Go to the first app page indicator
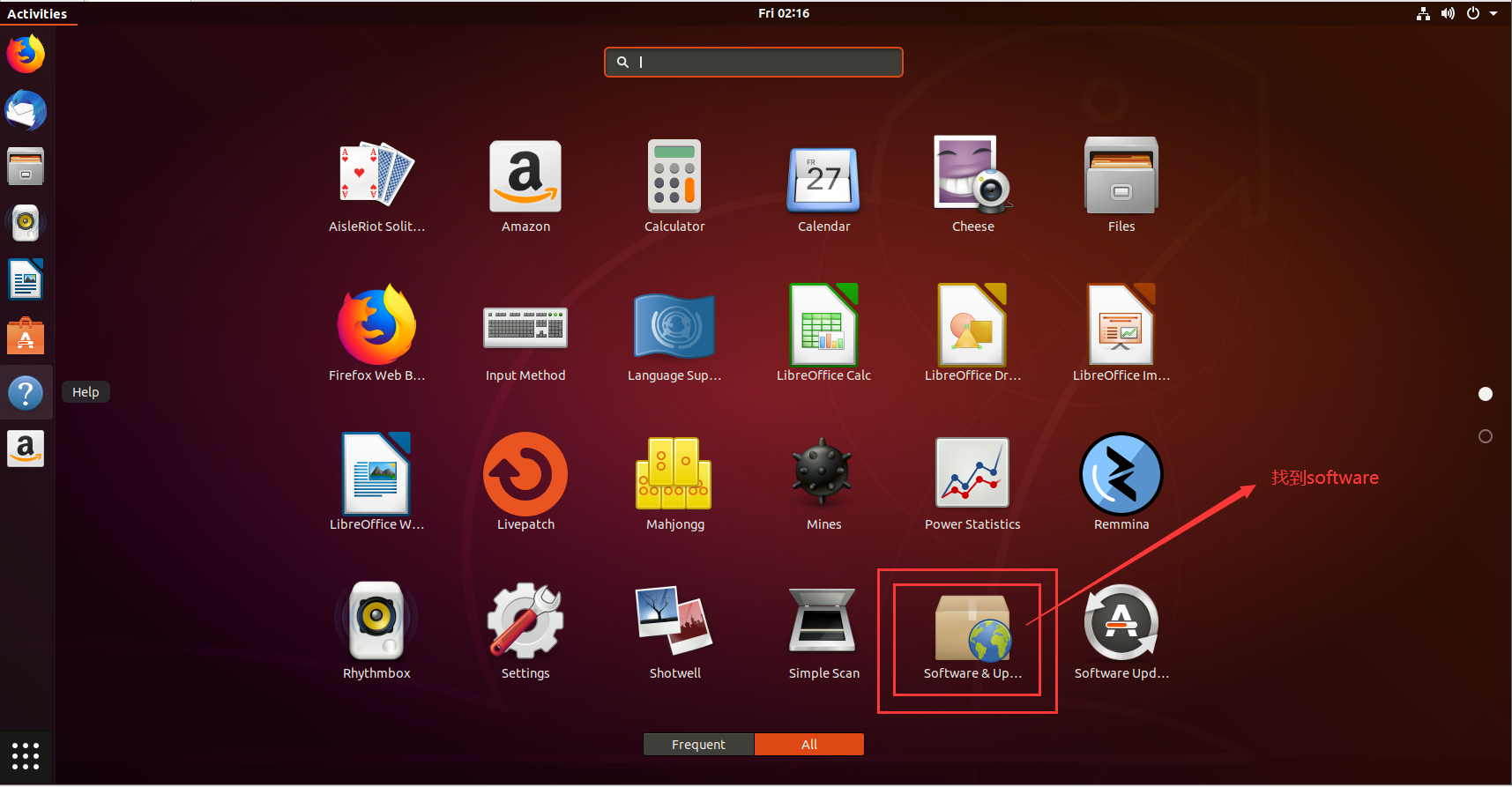This screenshot has width=1512, height=787. tap(1486, 394)
